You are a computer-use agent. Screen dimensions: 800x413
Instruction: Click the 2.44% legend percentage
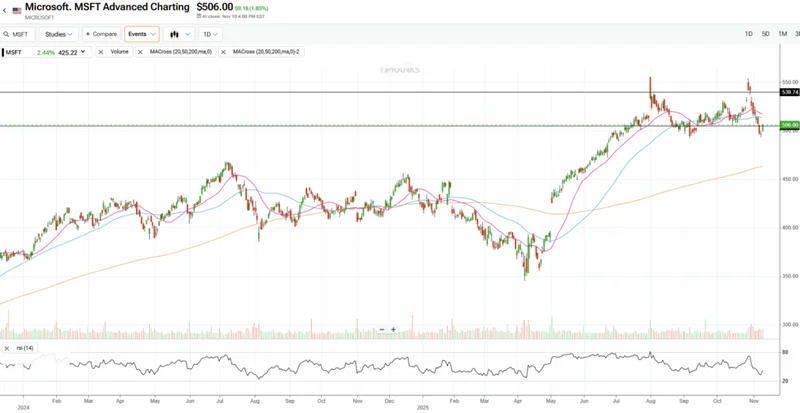(46, 52)
